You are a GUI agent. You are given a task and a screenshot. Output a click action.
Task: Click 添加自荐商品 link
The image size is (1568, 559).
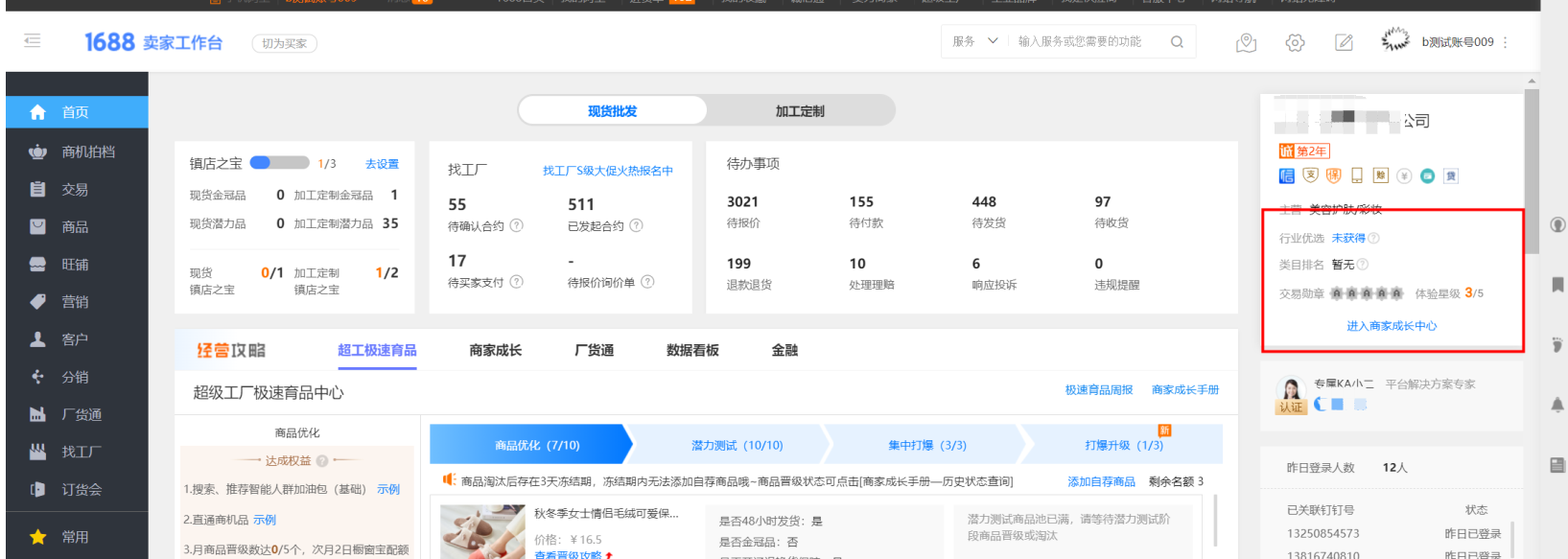1101,481
